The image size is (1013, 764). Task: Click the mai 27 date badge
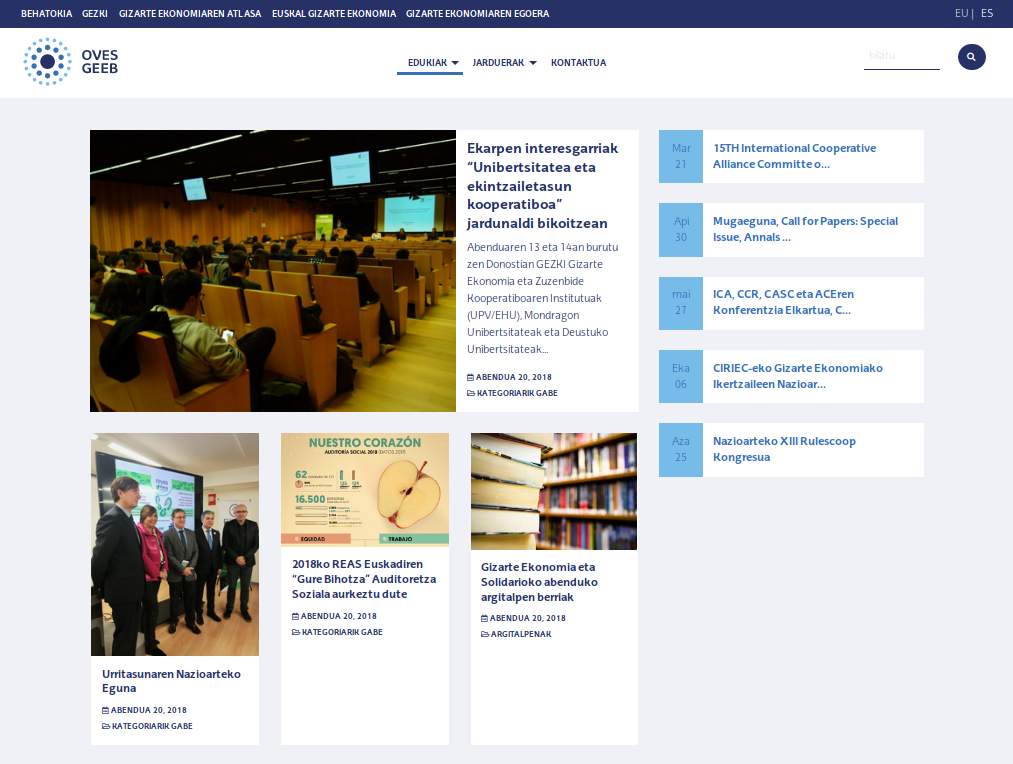pyautogui.click(x=681, y=302)
